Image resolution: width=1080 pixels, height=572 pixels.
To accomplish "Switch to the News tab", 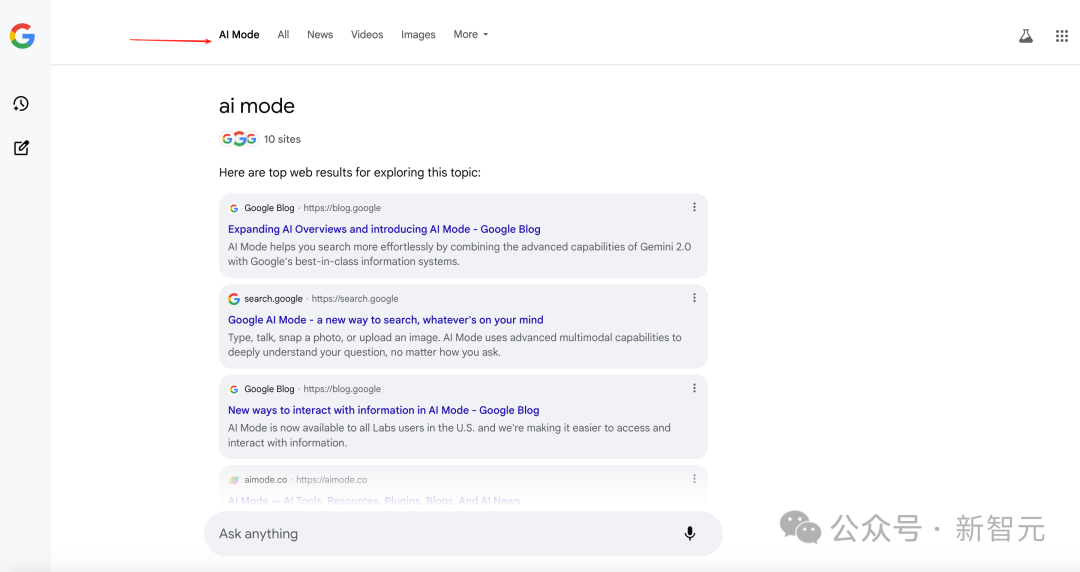I will click(320, 35).
